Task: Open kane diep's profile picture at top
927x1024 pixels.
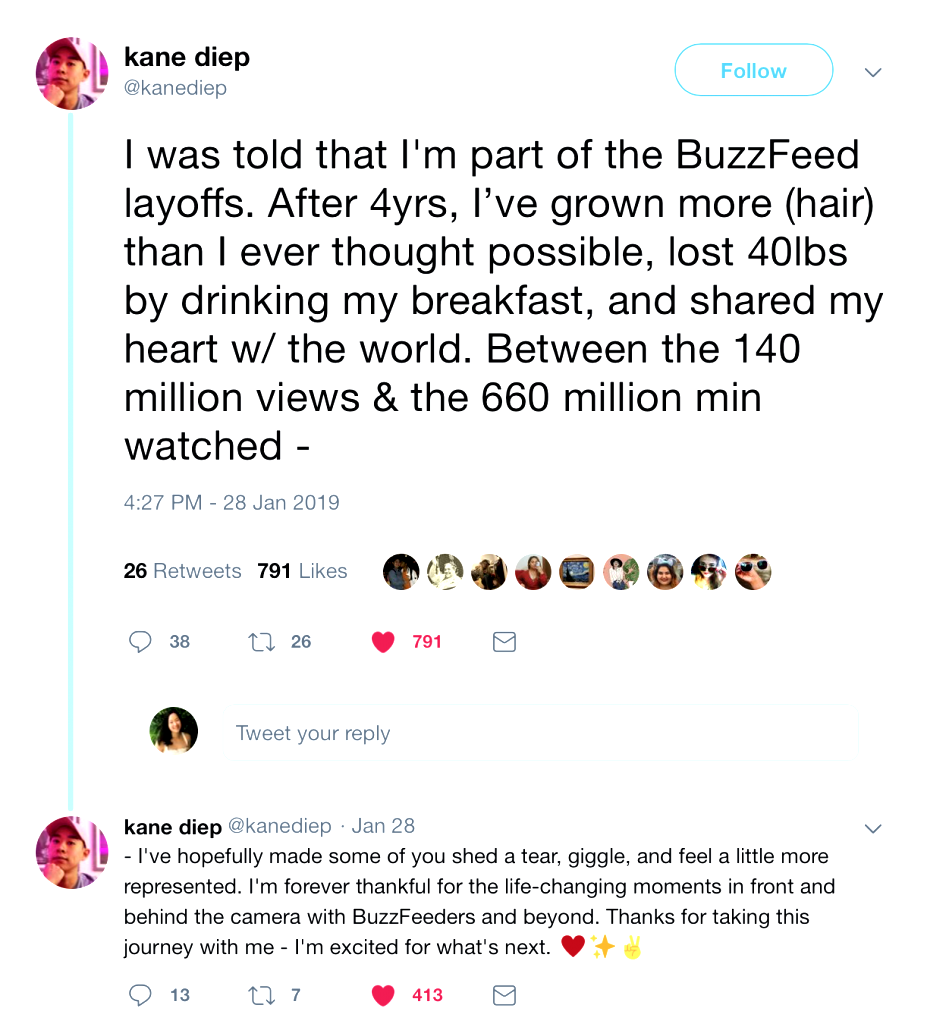Action: point(72,74)
